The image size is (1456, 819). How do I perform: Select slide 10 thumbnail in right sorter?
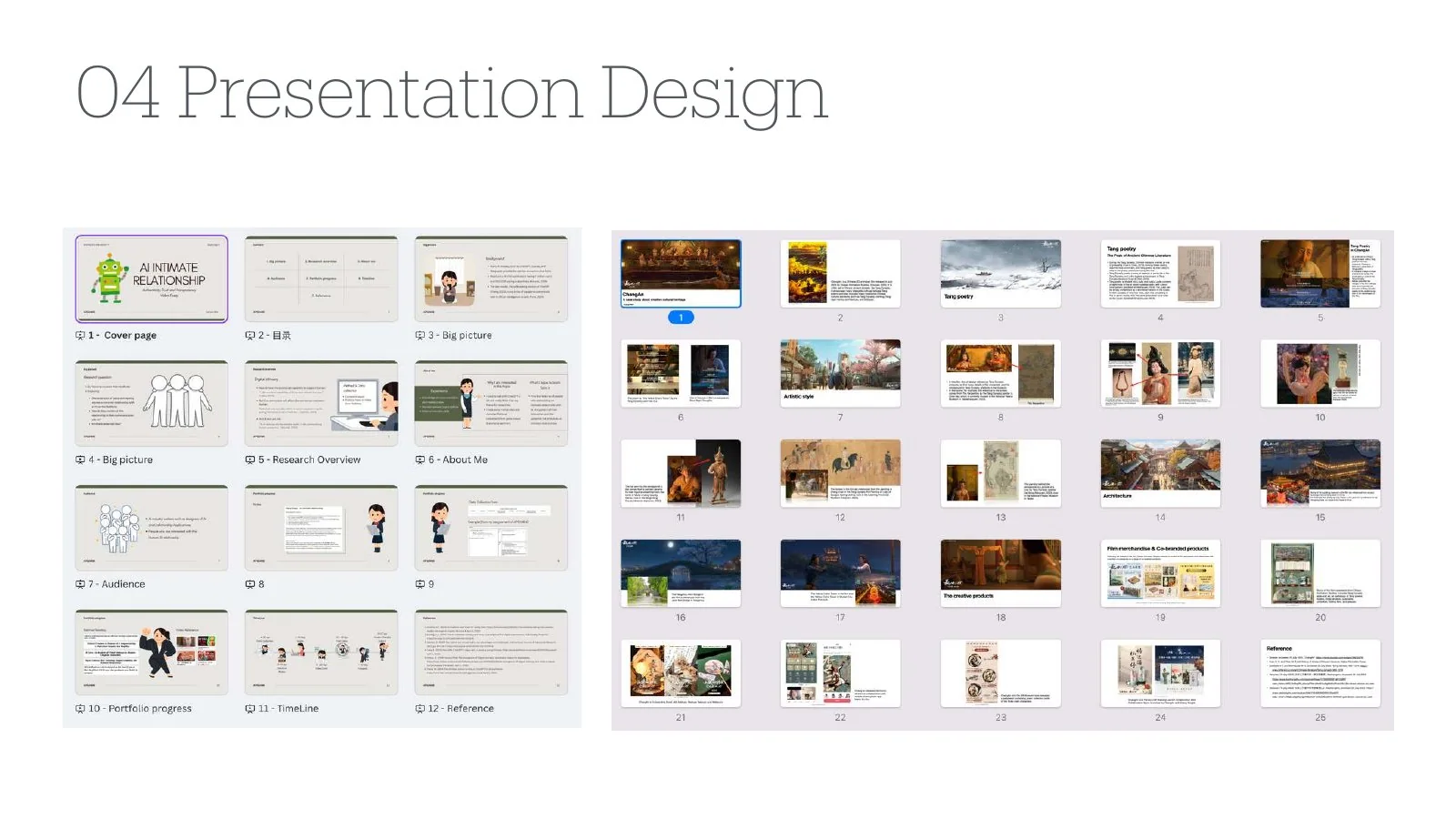[x=1320, y=374]
